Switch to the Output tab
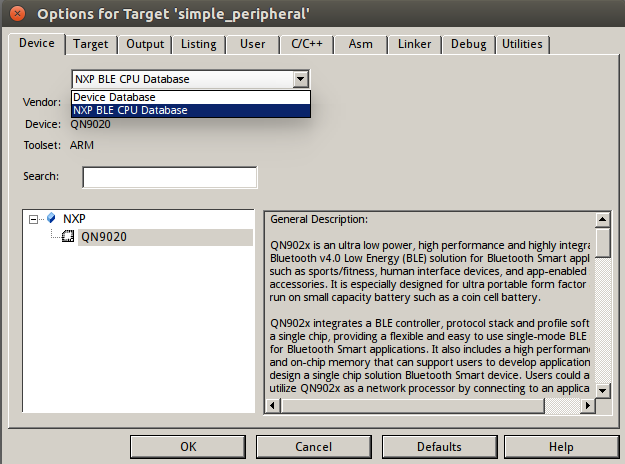Image resolution: width=625 pixels, height=464 pixels. (x=145, y=44)
